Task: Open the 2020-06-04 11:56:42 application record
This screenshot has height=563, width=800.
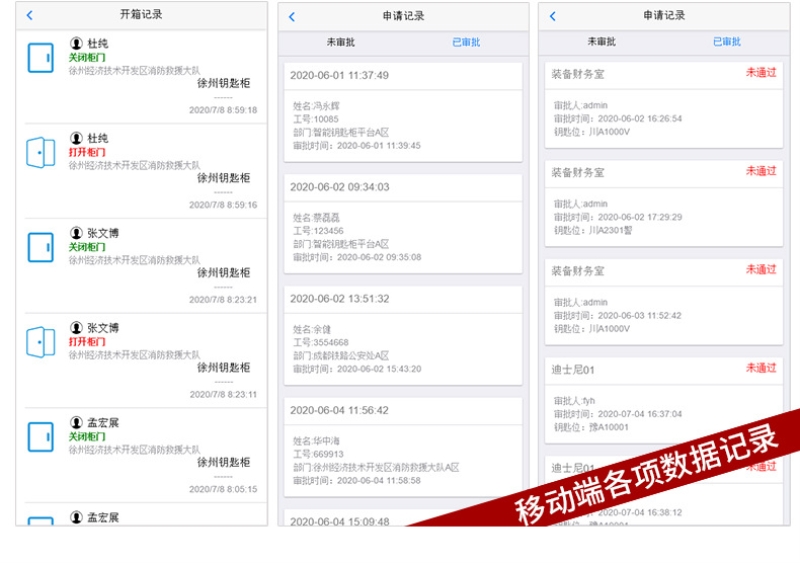Action: (x=402, y=444)
